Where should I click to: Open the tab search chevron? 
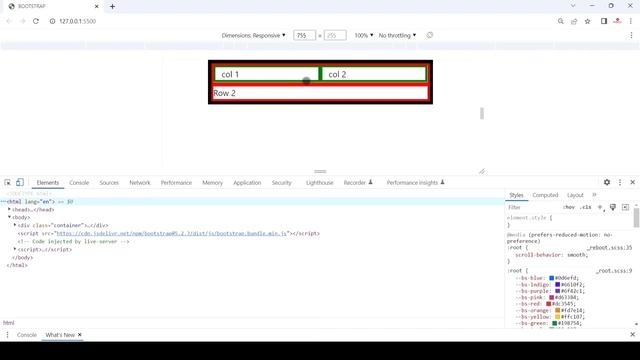573,6
